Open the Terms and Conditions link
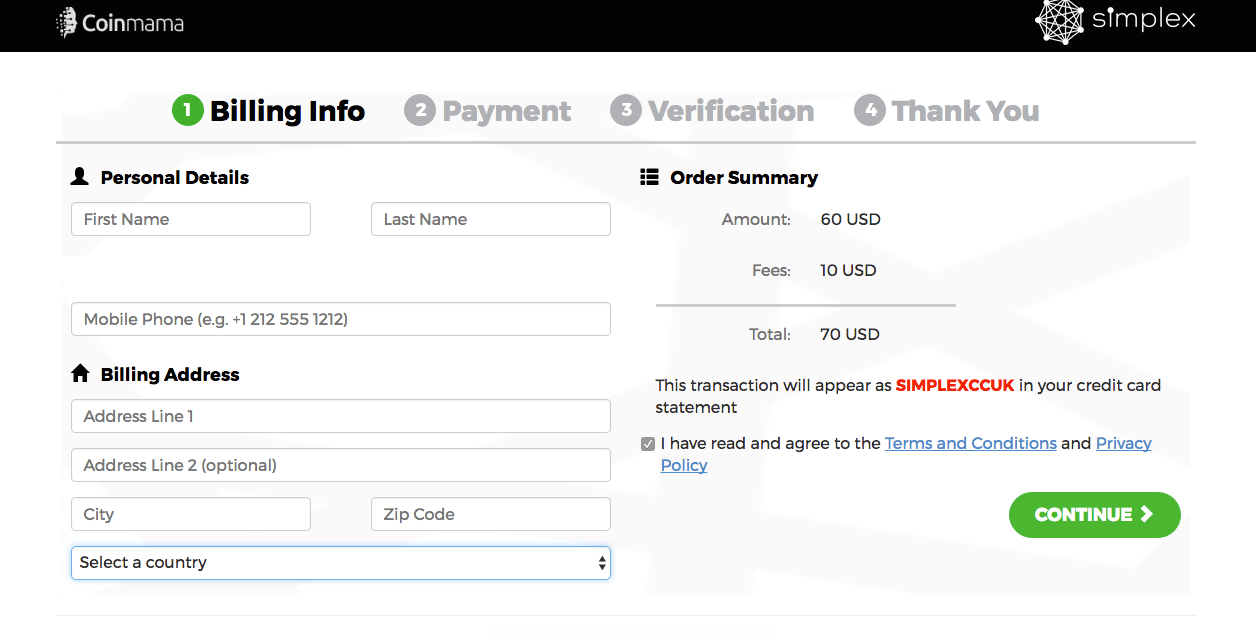 tap(970, 443)
